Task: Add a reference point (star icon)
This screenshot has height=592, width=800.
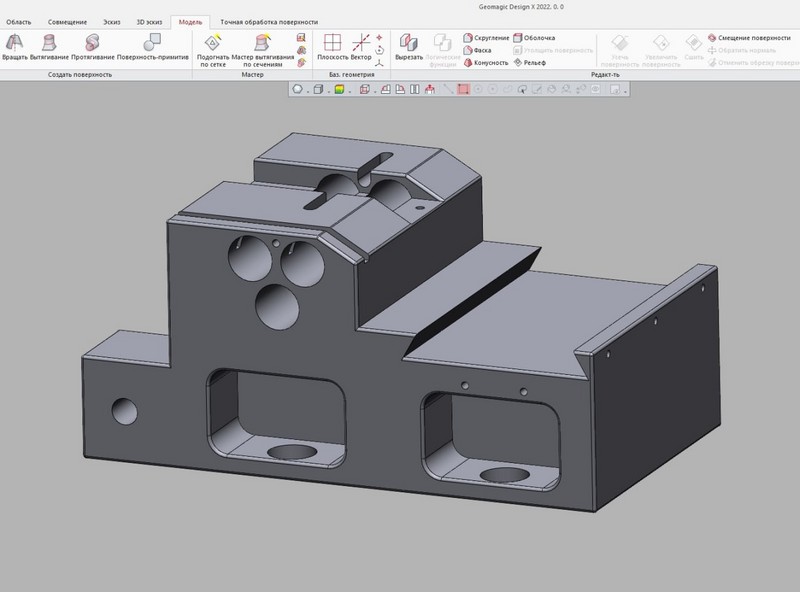Action: (379, 38)
